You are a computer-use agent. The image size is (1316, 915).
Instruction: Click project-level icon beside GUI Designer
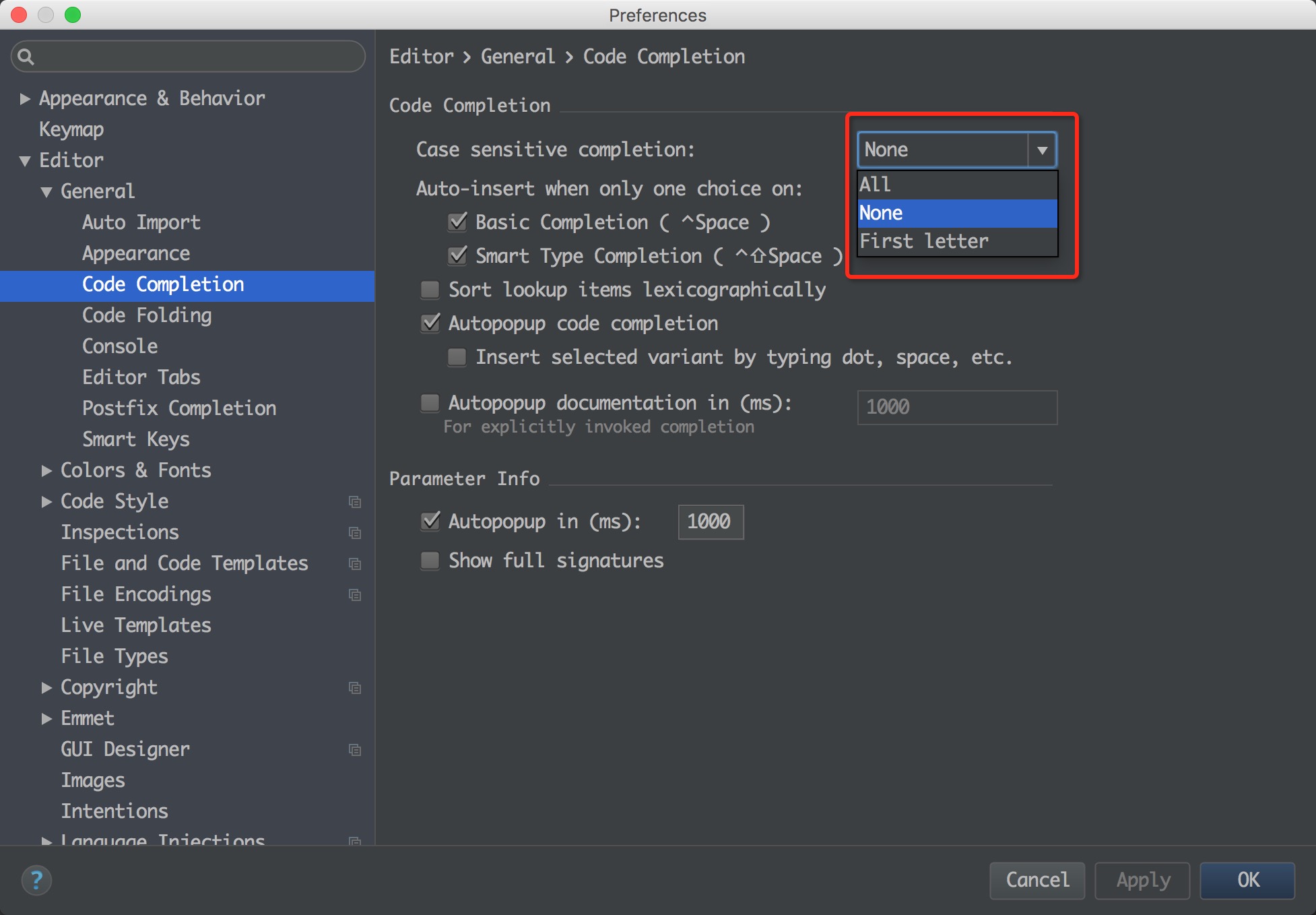tap(354, 749)
